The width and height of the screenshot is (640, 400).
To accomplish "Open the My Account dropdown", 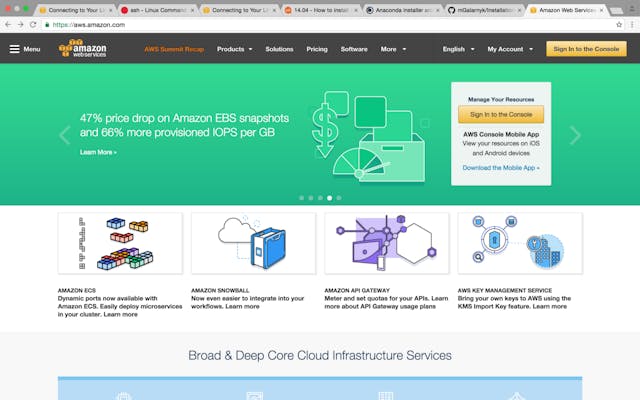I will coord(510,49).
